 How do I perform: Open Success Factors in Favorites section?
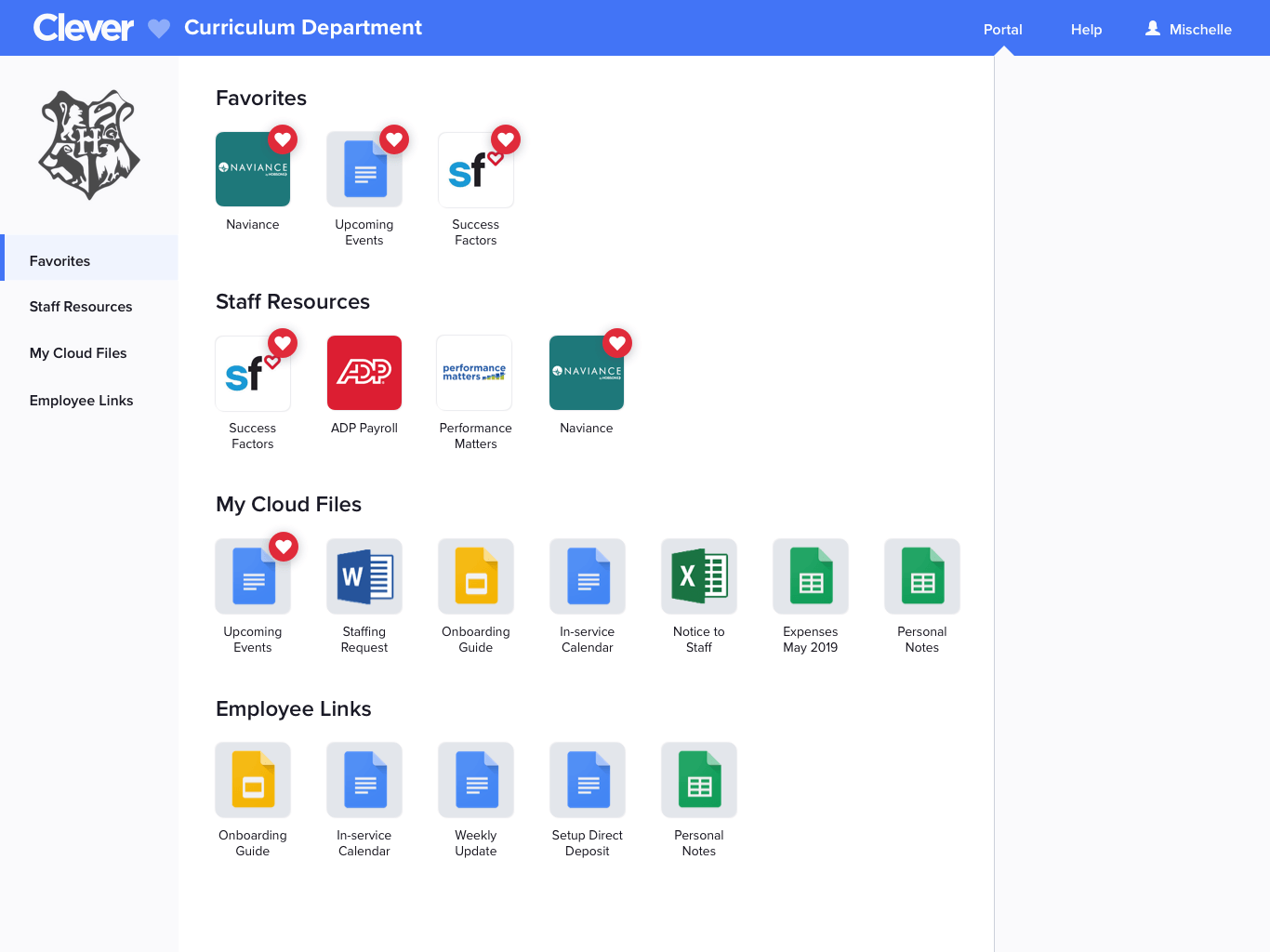pos(476,169)
